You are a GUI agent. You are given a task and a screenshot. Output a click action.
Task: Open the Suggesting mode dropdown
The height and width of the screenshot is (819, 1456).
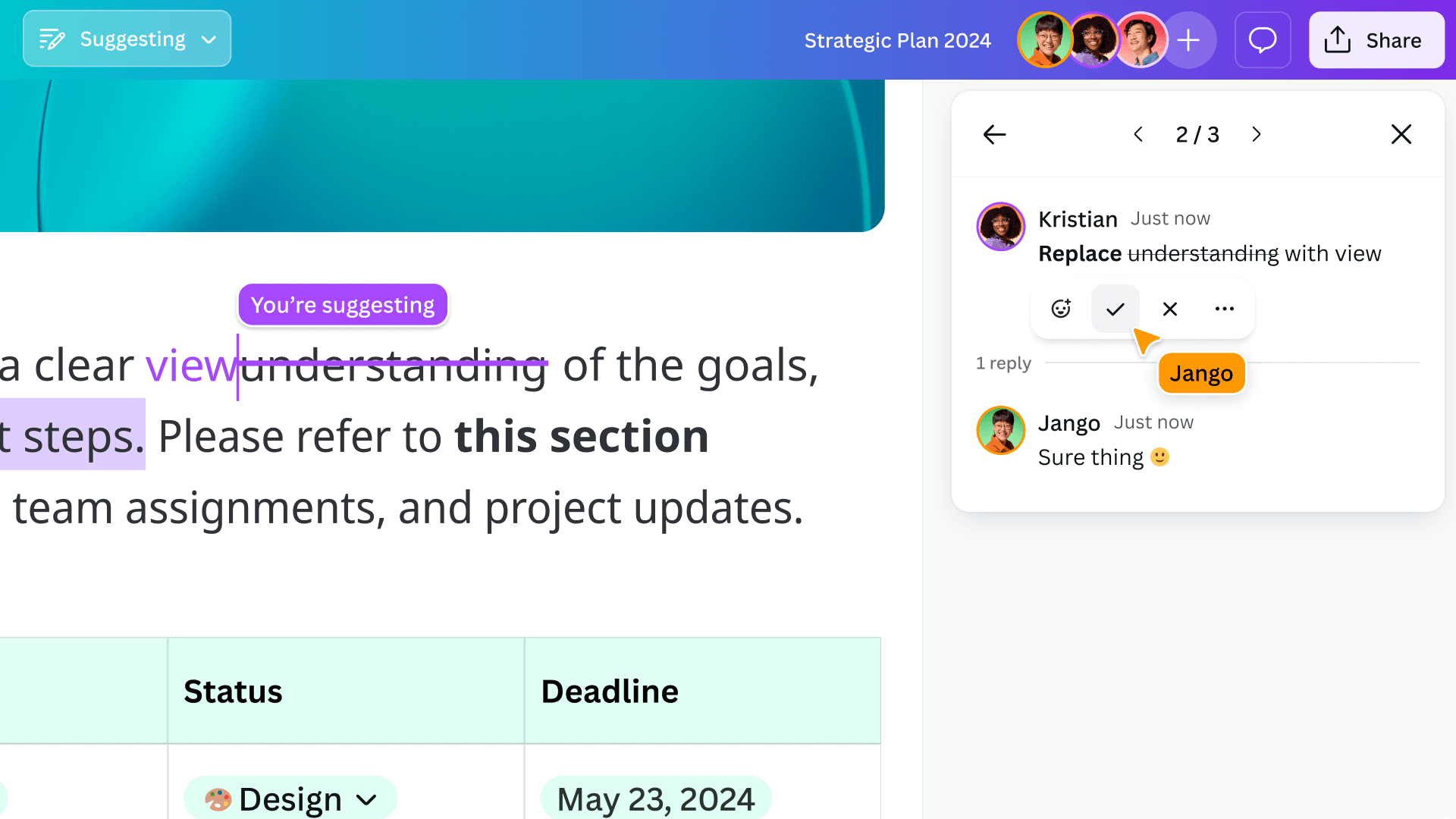click(x=209, y=39)
